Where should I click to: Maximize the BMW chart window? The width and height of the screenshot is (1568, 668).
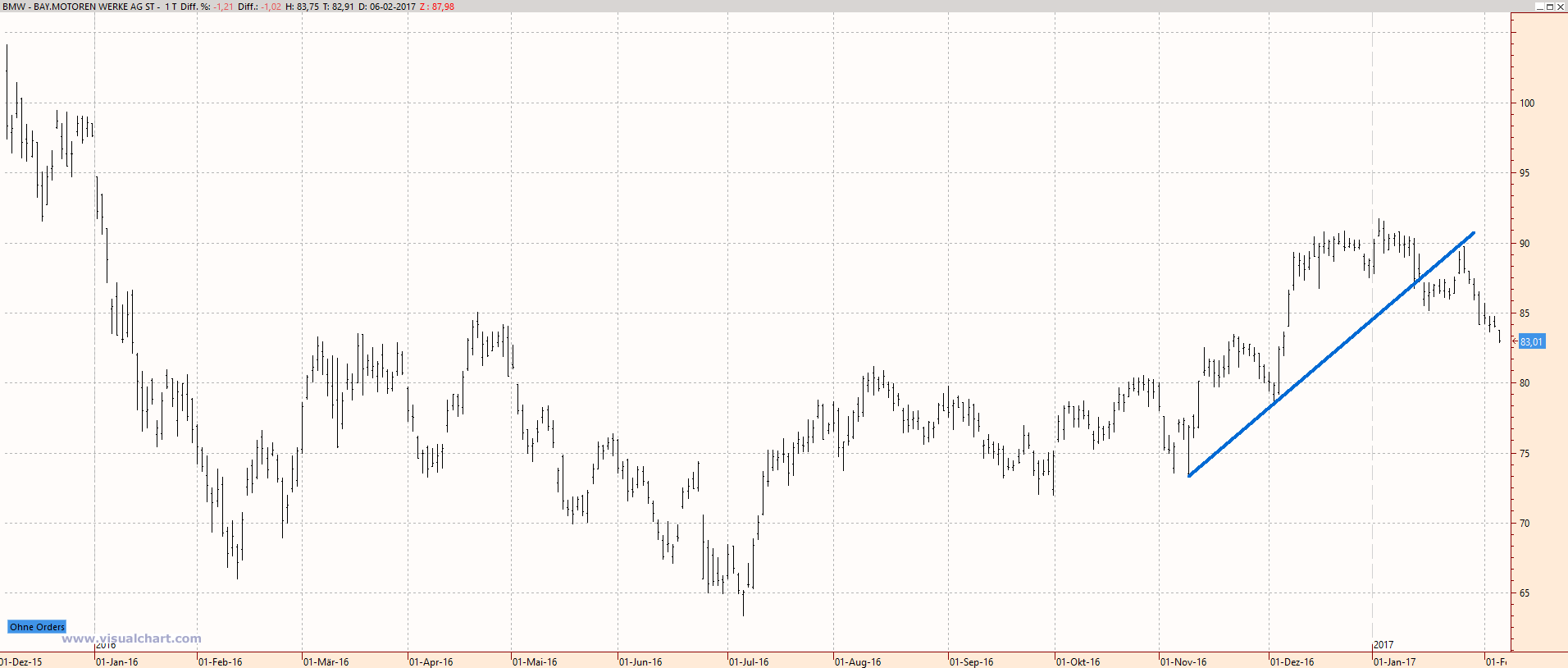1550,7
